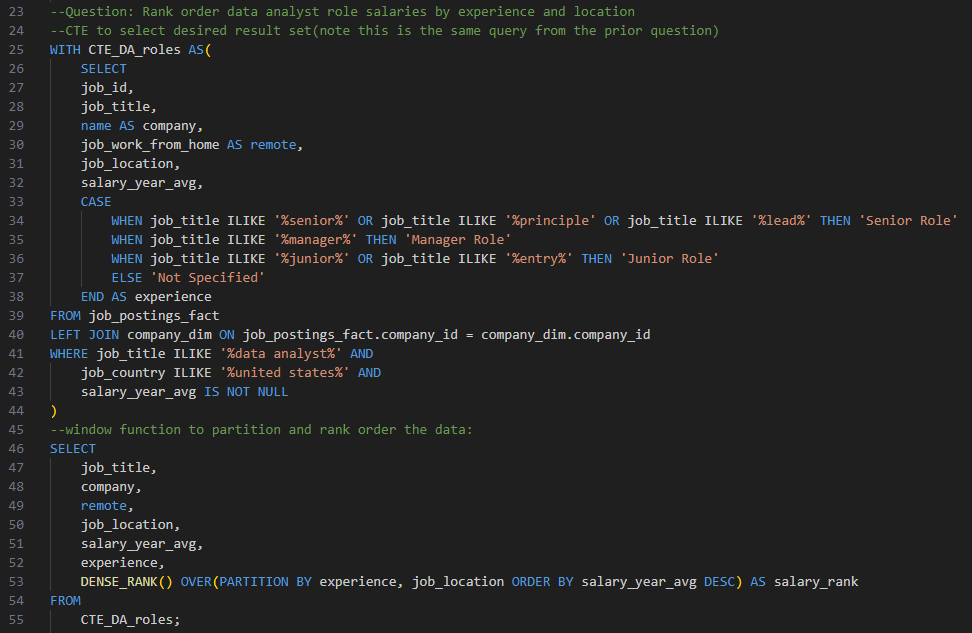Click the comment beginning with --Question
The height and width of the screenshot is (633, 972).
point(342,12)
